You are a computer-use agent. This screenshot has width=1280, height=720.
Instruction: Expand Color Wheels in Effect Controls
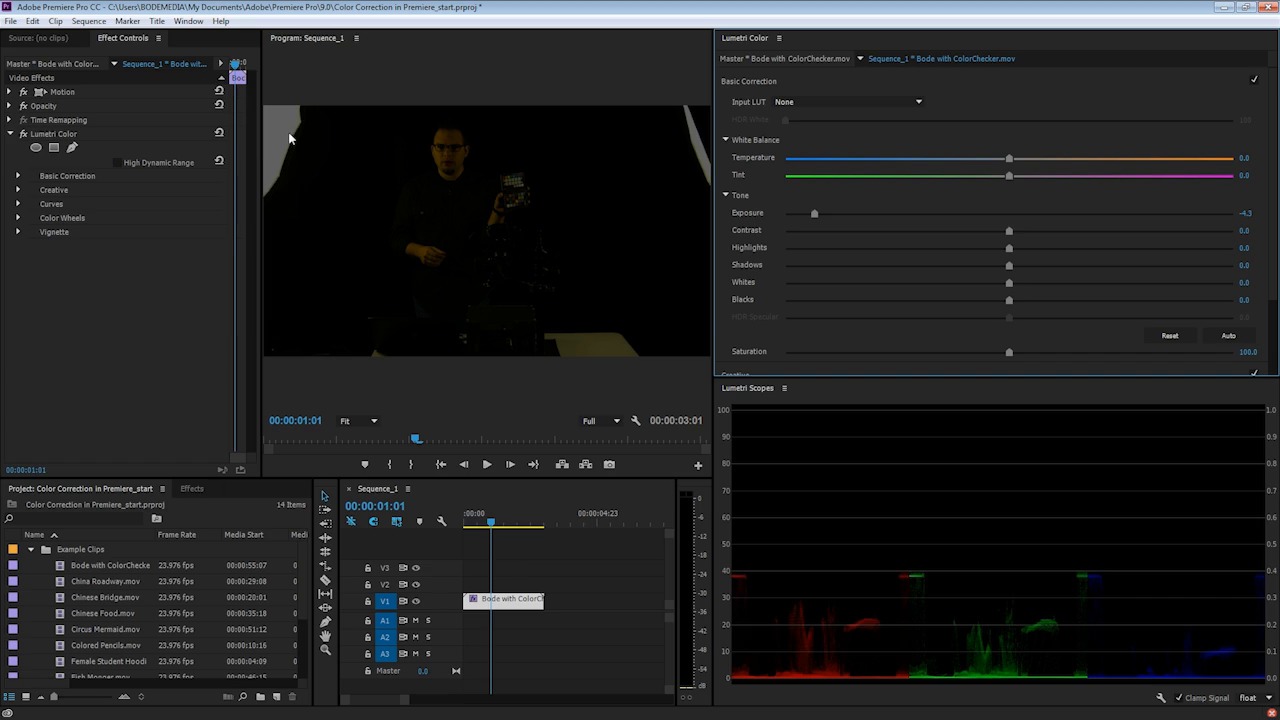coord(17,218)
